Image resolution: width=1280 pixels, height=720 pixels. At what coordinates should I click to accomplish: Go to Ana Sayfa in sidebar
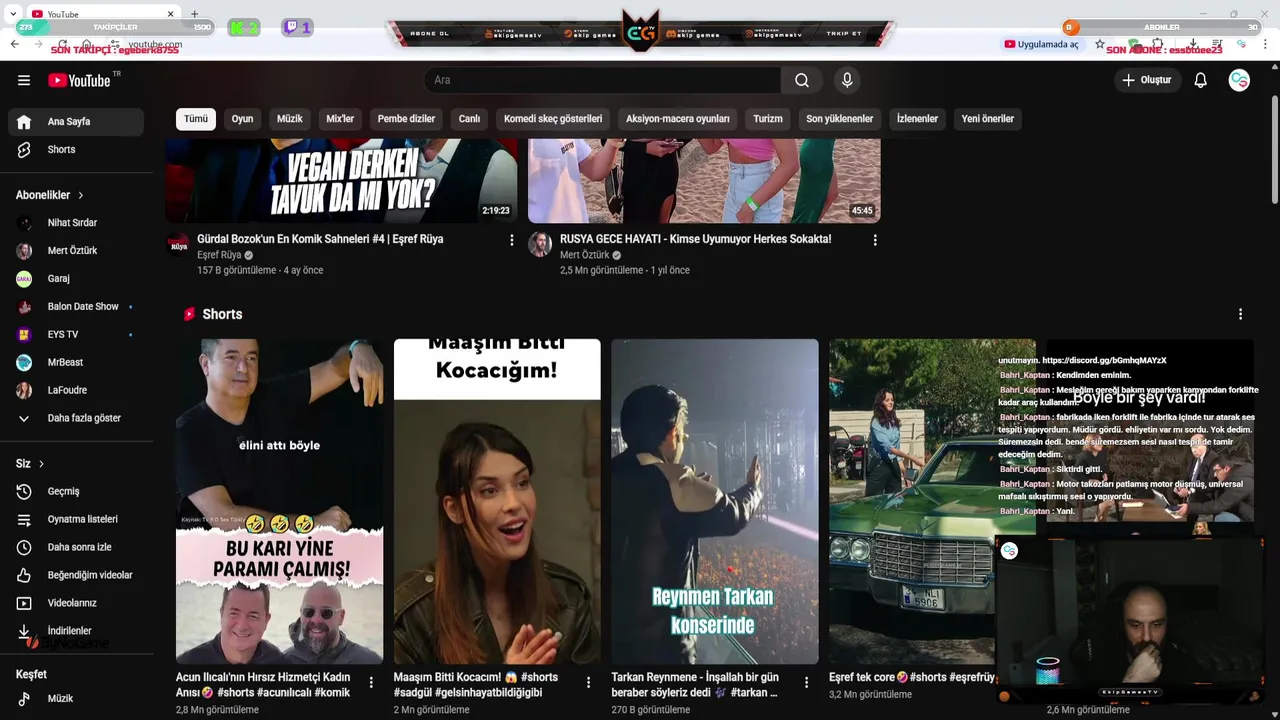76,122
